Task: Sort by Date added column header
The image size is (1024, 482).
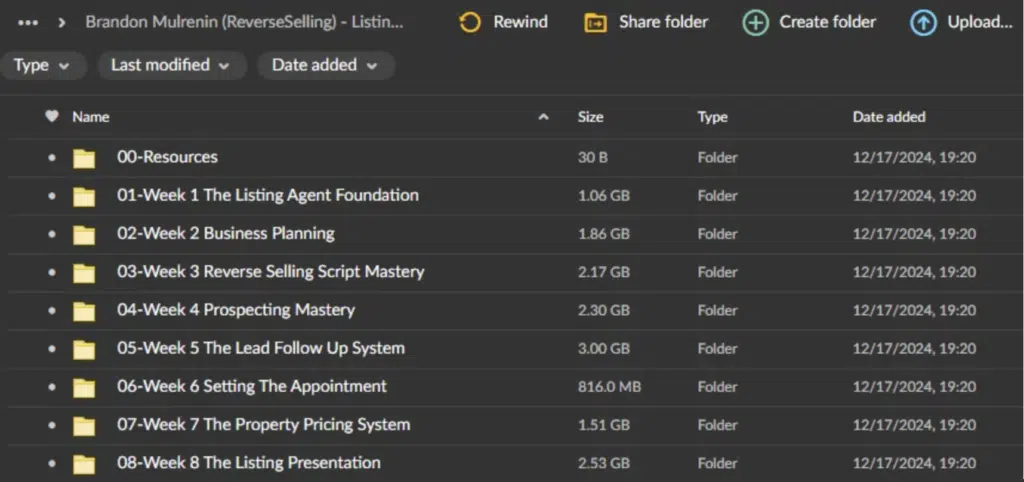Action: [889, 117]
